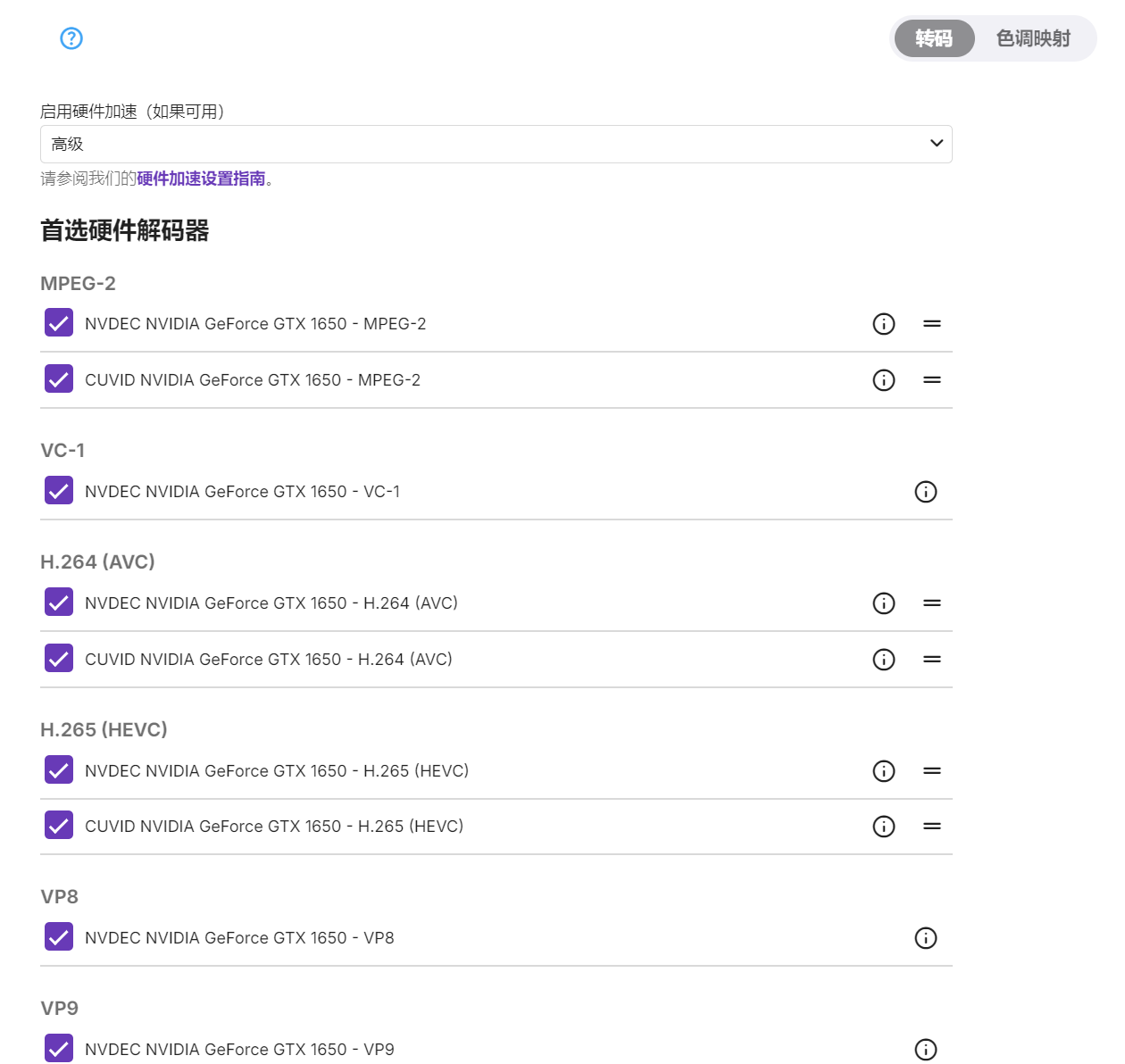
Task: Show info for NVDEC VP9 decoder
Action: click(926, 1050)
